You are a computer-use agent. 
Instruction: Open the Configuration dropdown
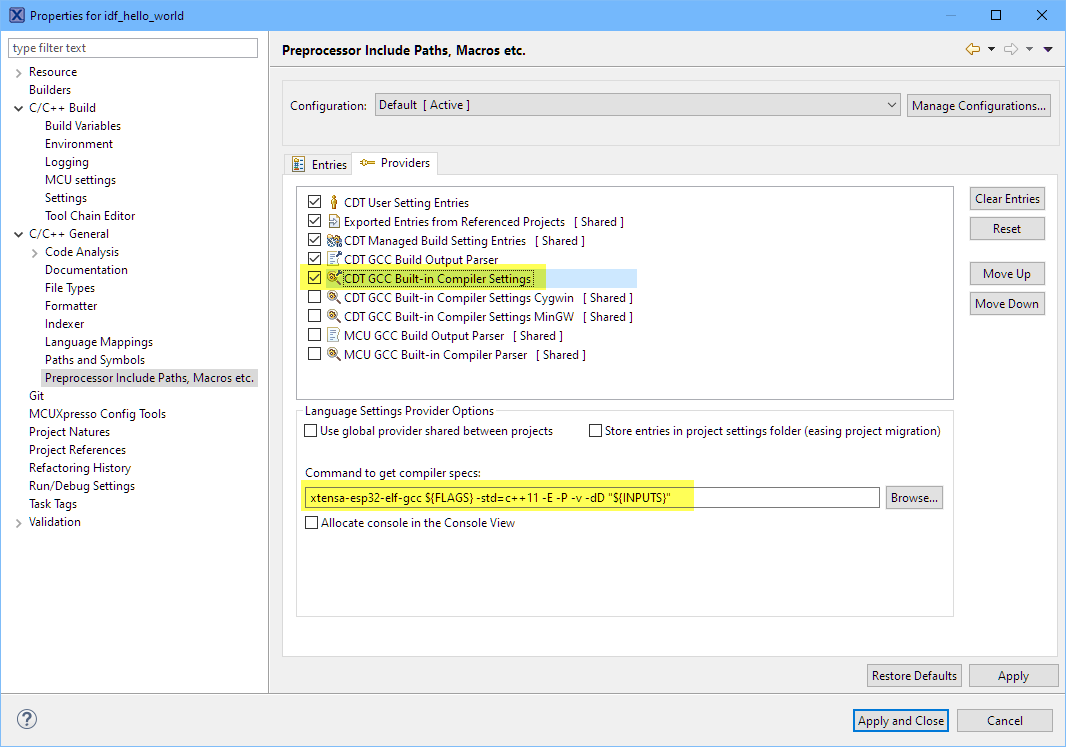pyautogui.click(x=638, y=105)
